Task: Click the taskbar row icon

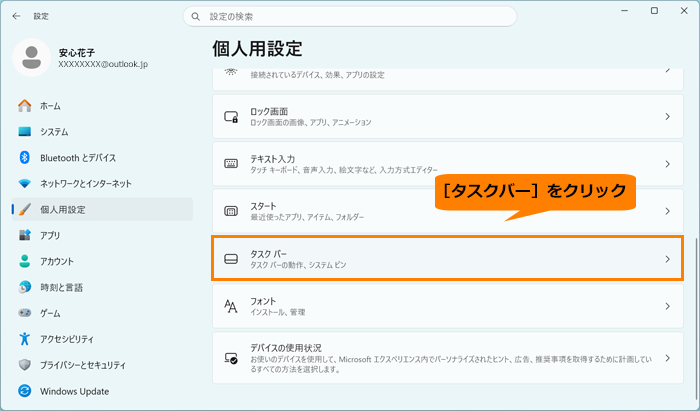Action: click(231, 259)
